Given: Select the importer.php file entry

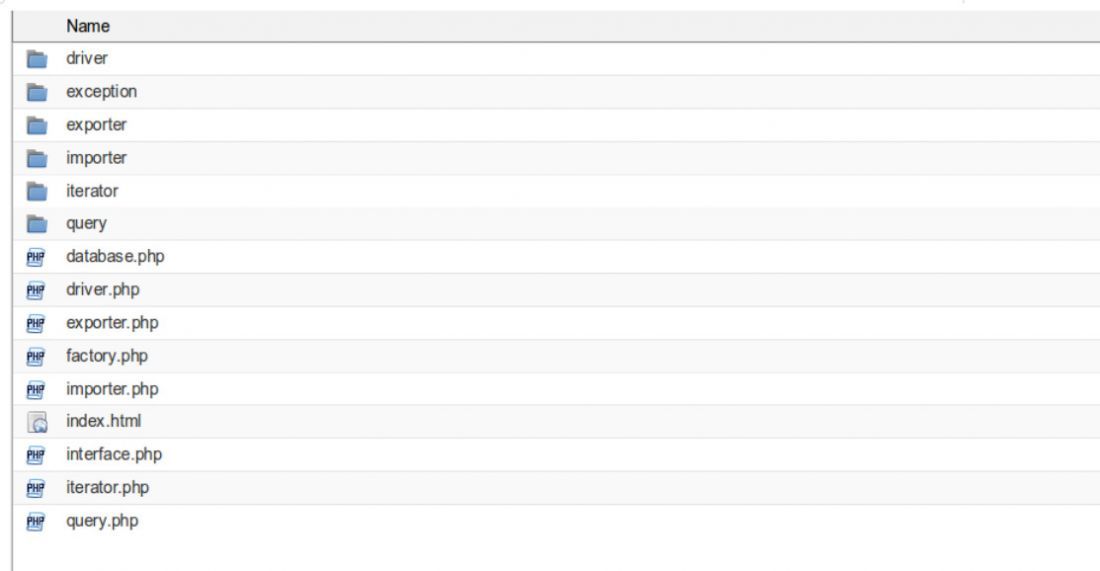Looking at the screenshot, I should [556, 389].
